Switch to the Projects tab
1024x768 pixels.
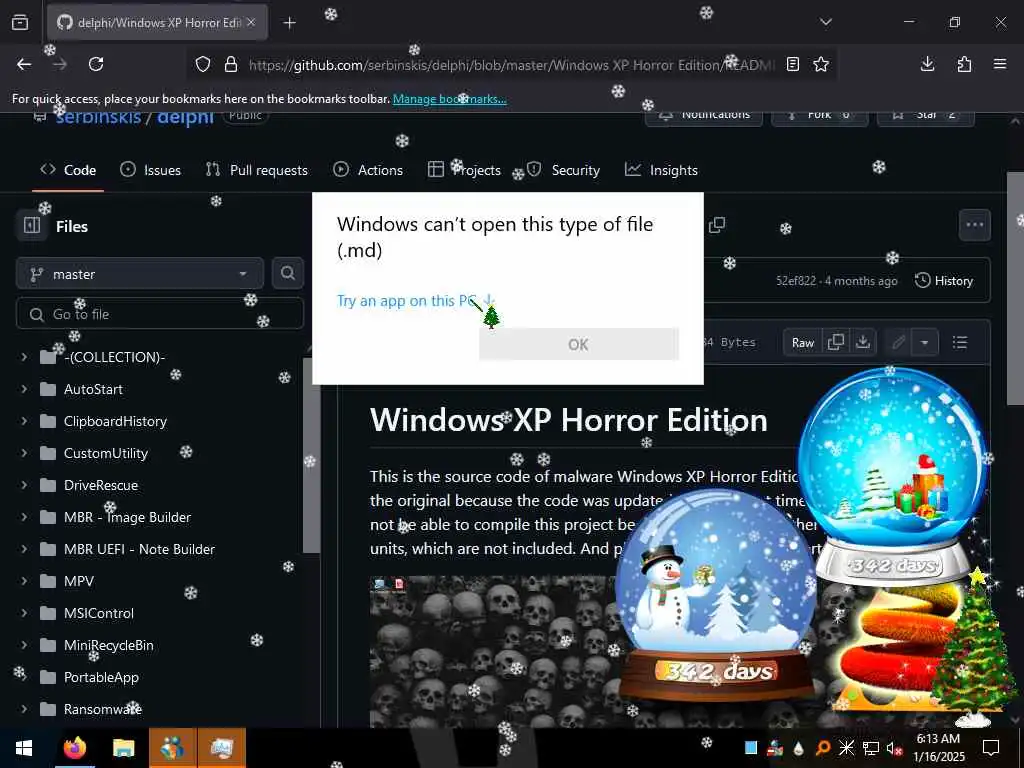tap(464, 170)
